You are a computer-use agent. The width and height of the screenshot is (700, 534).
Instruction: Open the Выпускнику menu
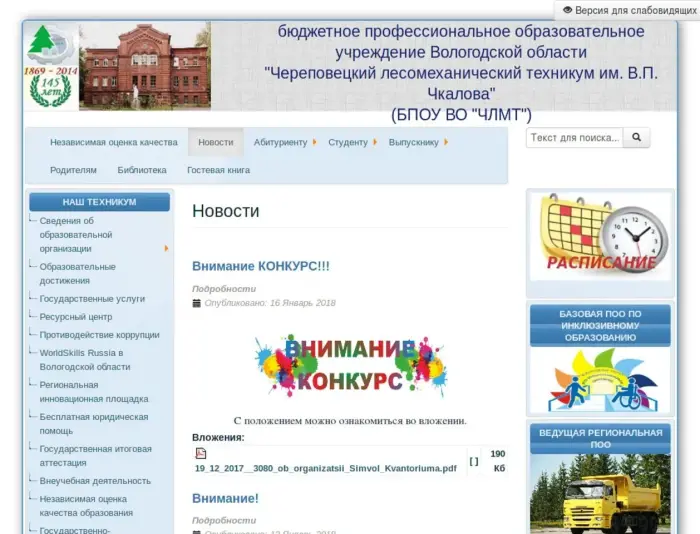click(413, 142)
